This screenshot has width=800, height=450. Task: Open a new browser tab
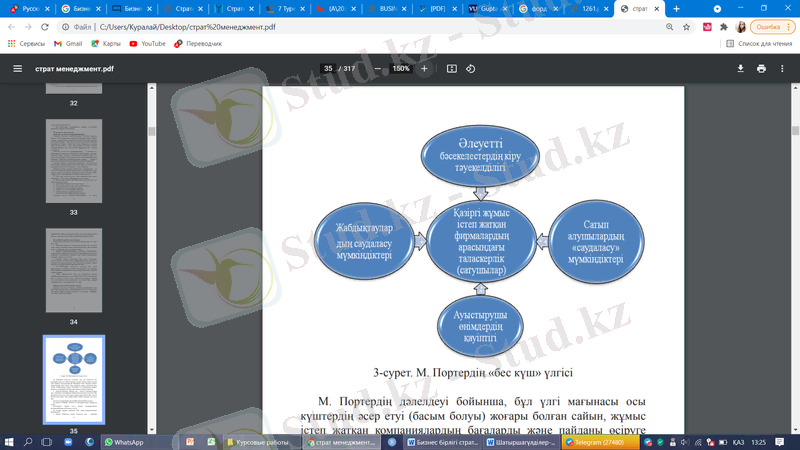[677, 9]
